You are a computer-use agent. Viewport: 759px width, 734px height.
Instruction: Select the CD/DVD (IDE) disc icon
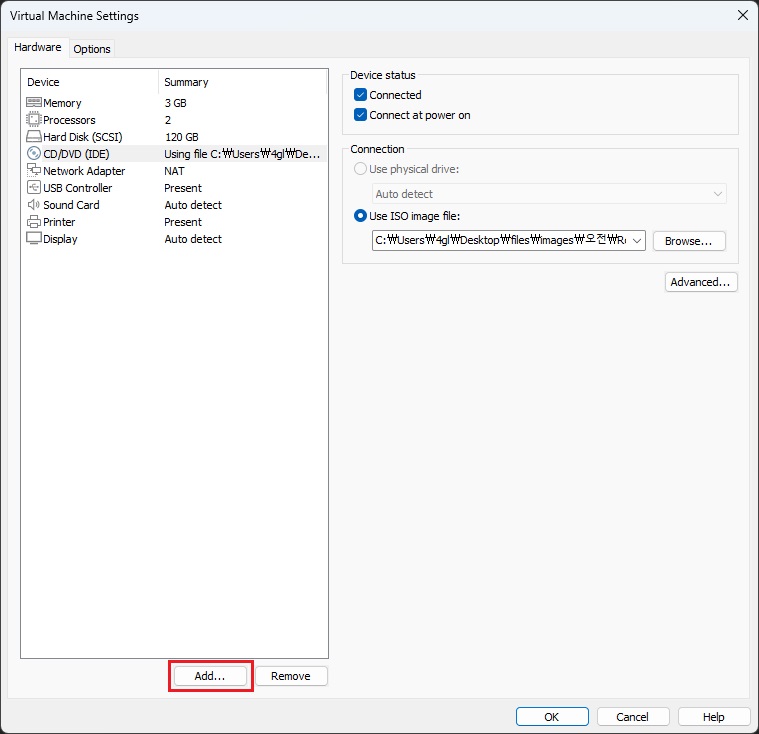click(x=34, y=153)
